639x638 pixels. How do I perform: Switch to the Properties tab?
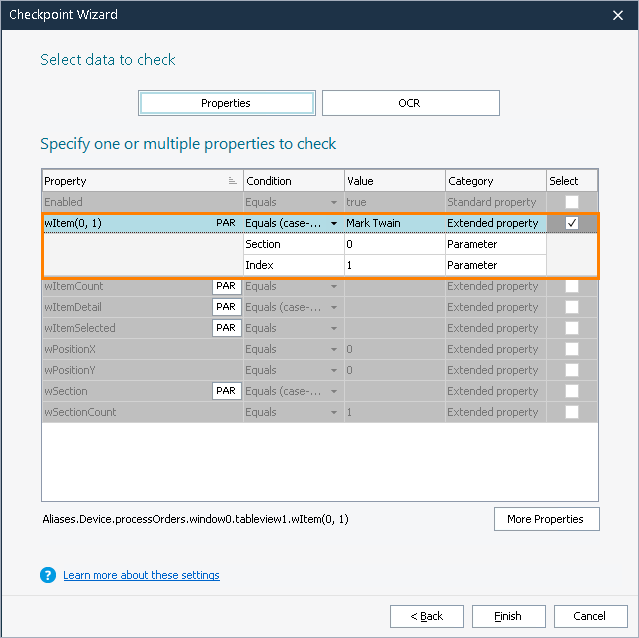tap(226, 103)
